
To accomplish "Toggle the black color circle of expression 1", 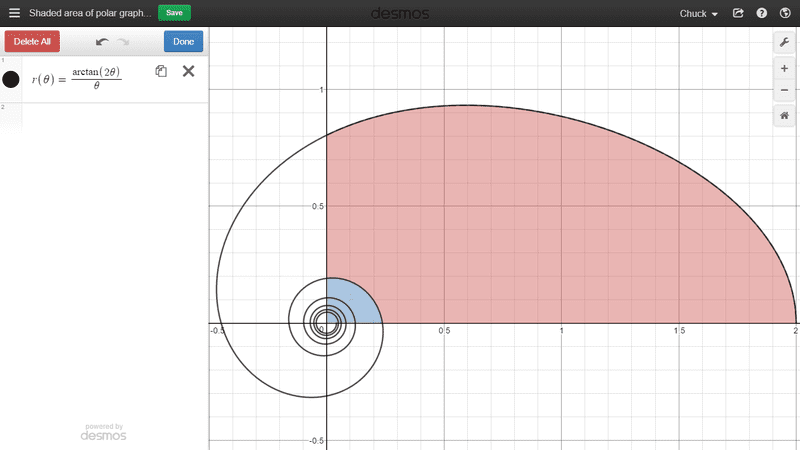I will point(11,79).
